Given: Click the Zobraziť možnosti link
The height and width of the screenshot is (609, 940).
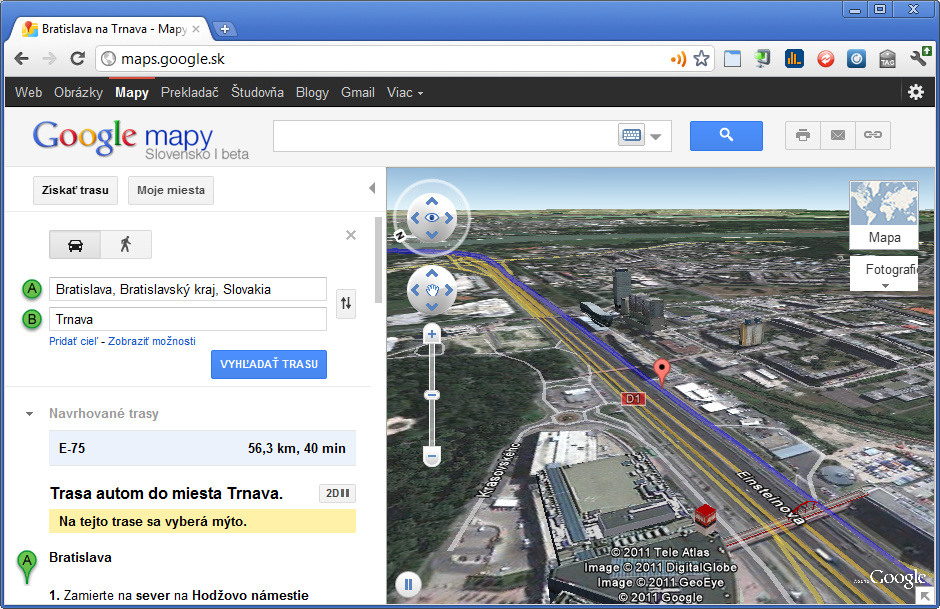Looking at the screenshot, I should [x=152, y=342].
